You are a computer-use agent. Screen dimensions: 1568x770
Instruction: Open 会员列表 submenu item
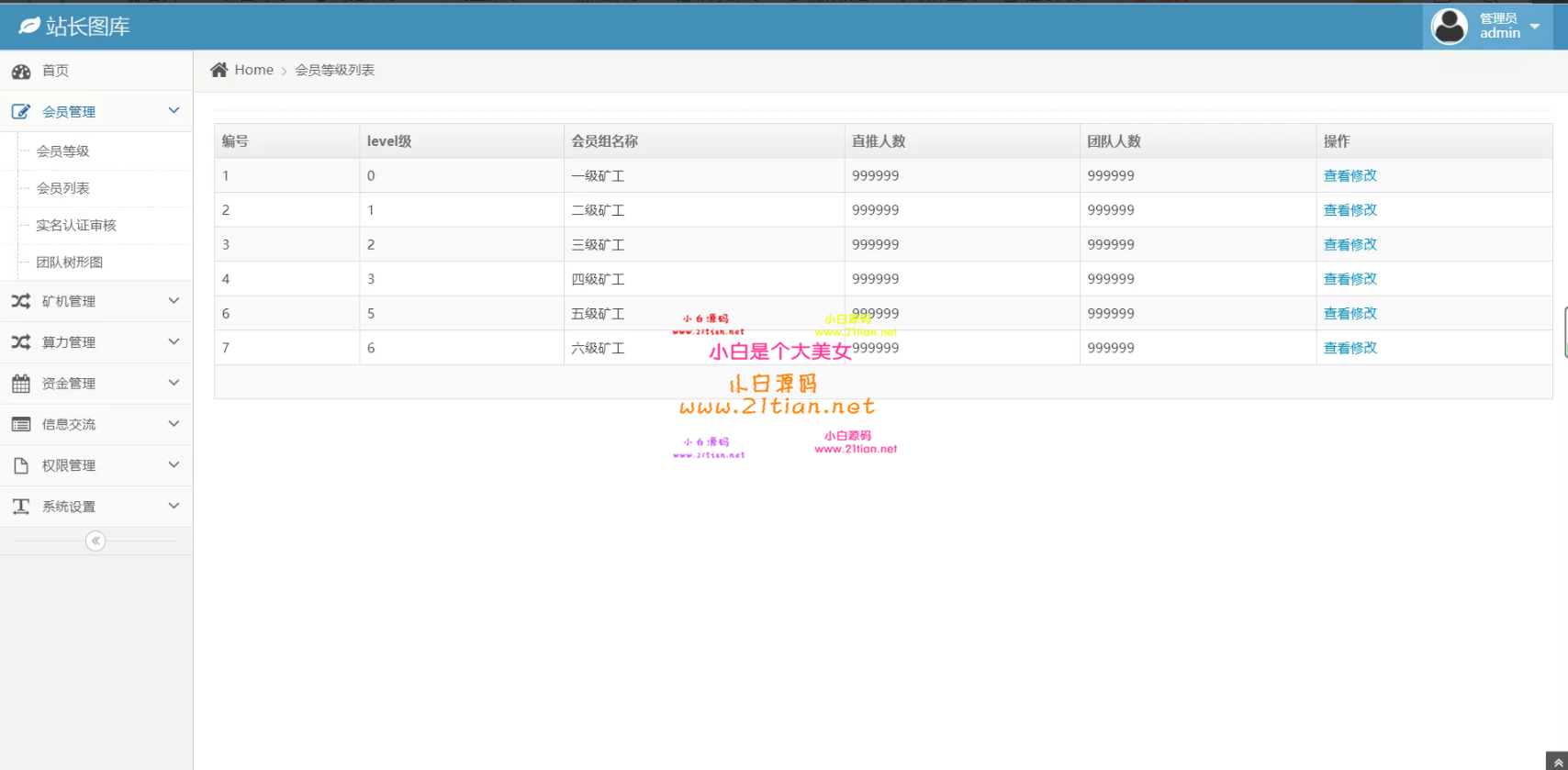click(x=63, y=188)
